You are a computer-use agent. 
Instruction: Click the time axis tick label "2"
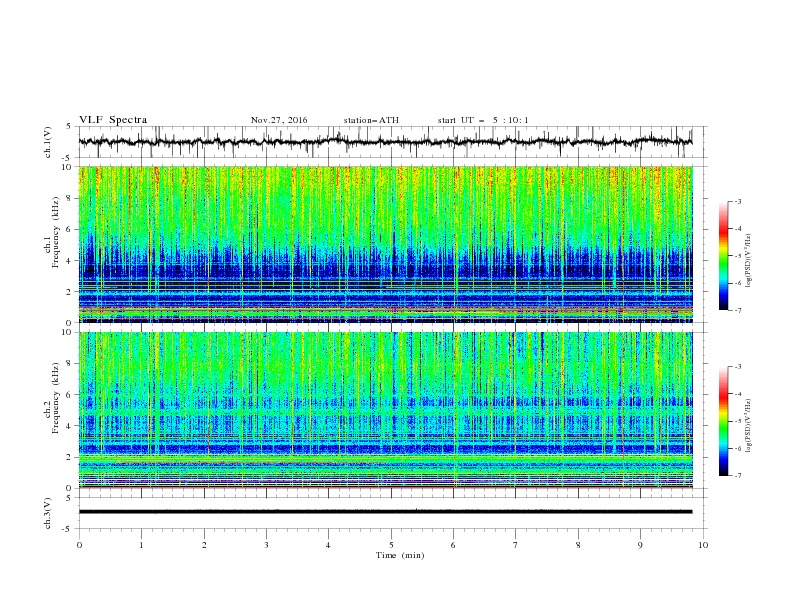point(204,545)
